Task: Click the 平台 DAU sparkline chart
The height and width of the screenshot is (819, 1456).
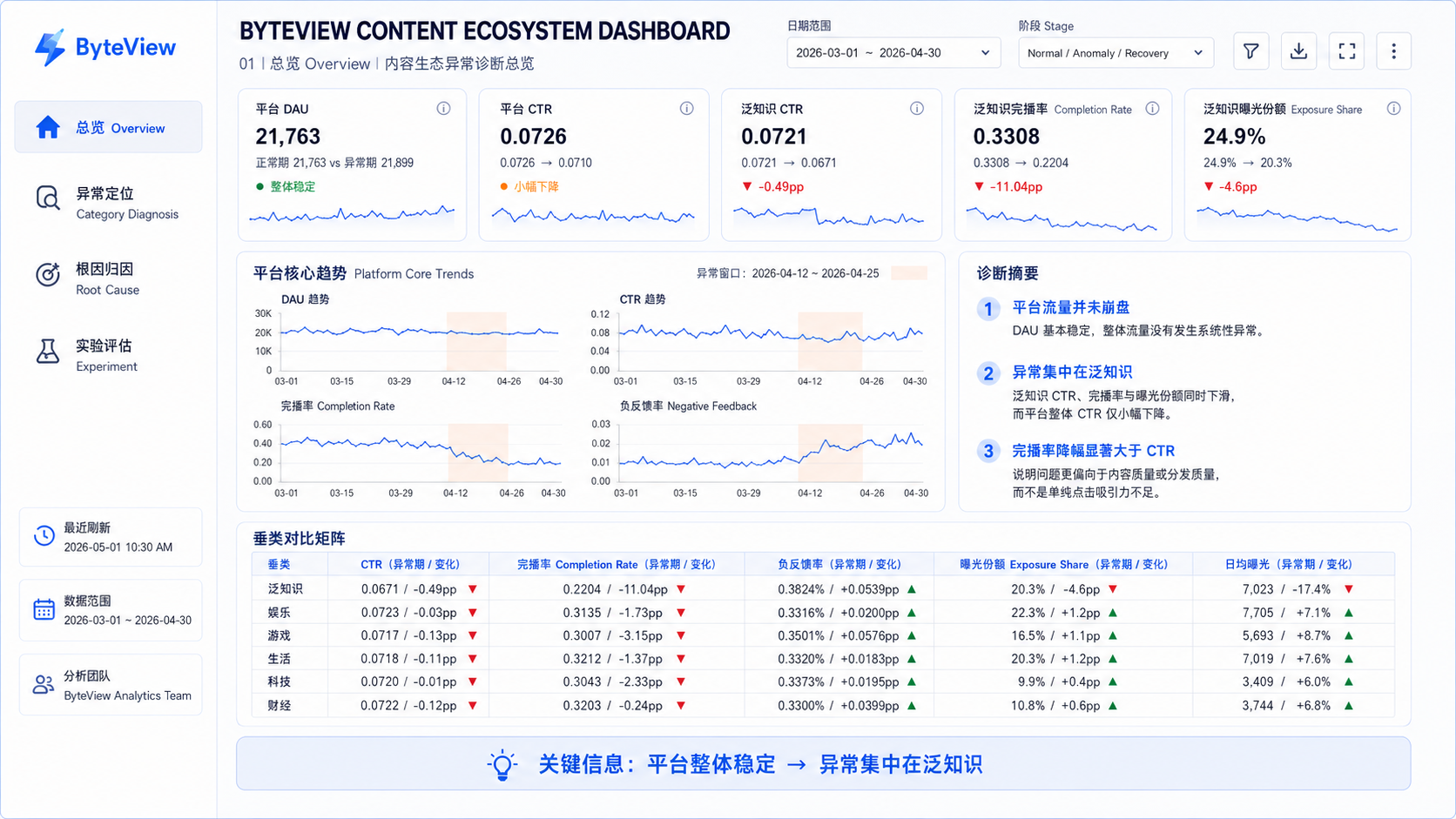Action: coord(352,215)
